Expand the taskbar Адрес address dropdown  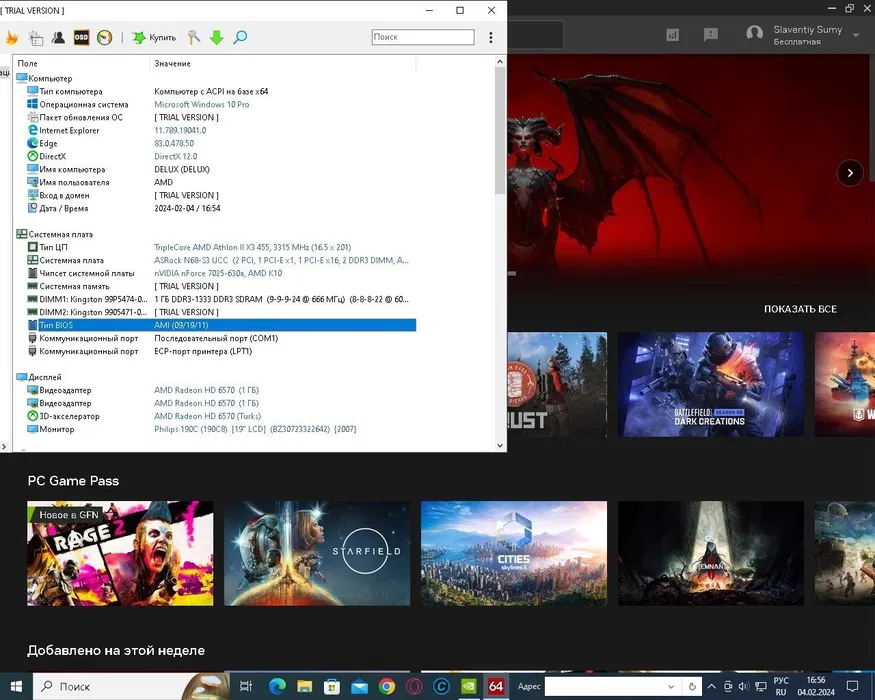pyautogui.click(x=673, y=687)
